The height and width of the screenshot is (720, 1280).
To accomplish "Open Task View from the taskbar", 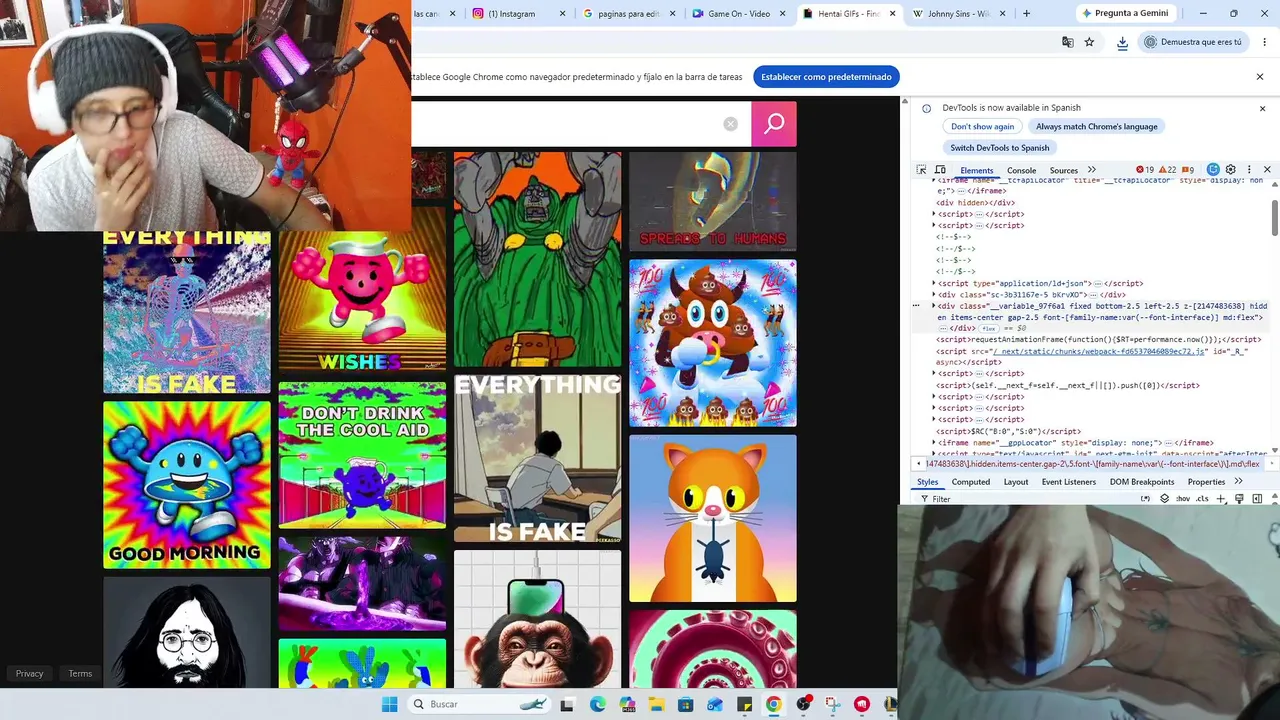I will click(x=567, y=704).
